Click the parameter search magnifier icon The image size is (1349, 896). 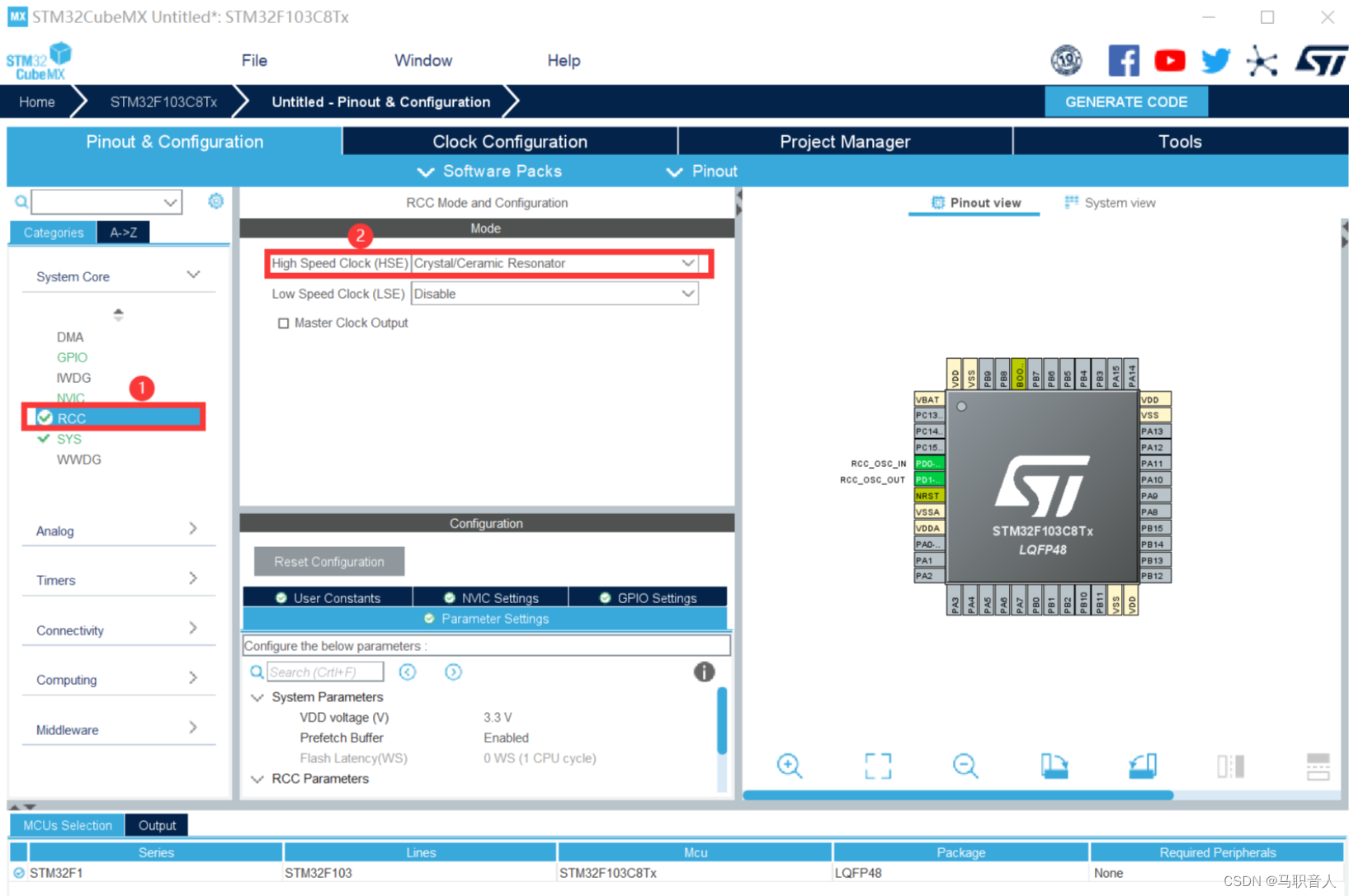pyautogui.click(x=257, y=672)
